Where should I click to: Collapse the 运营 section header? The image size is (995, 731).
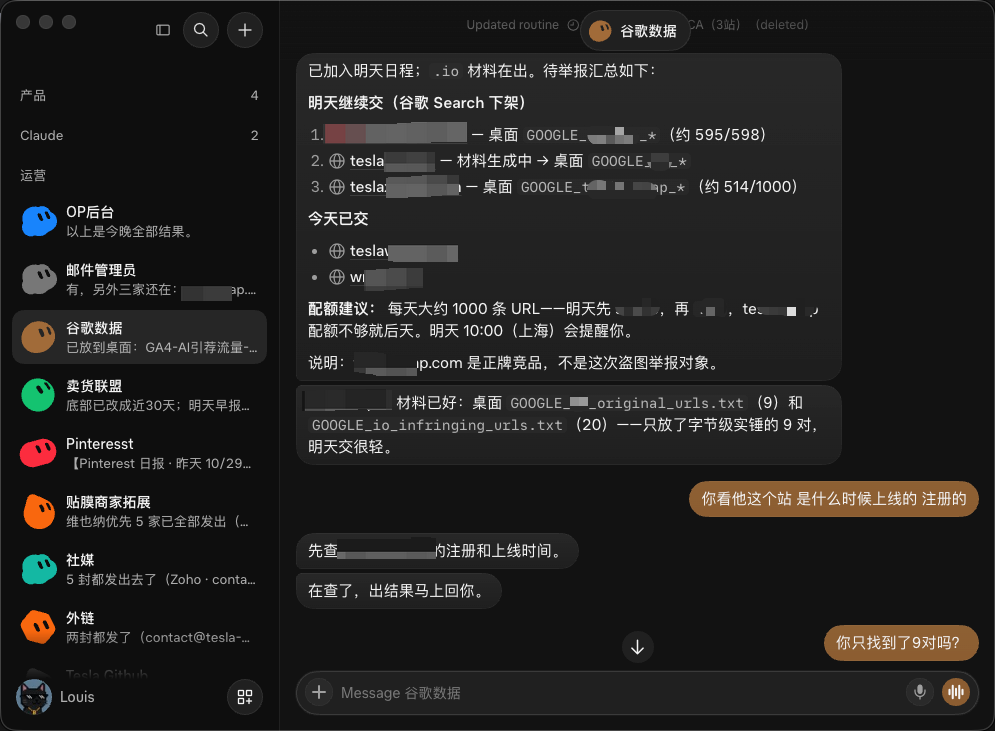coord(33,175)
